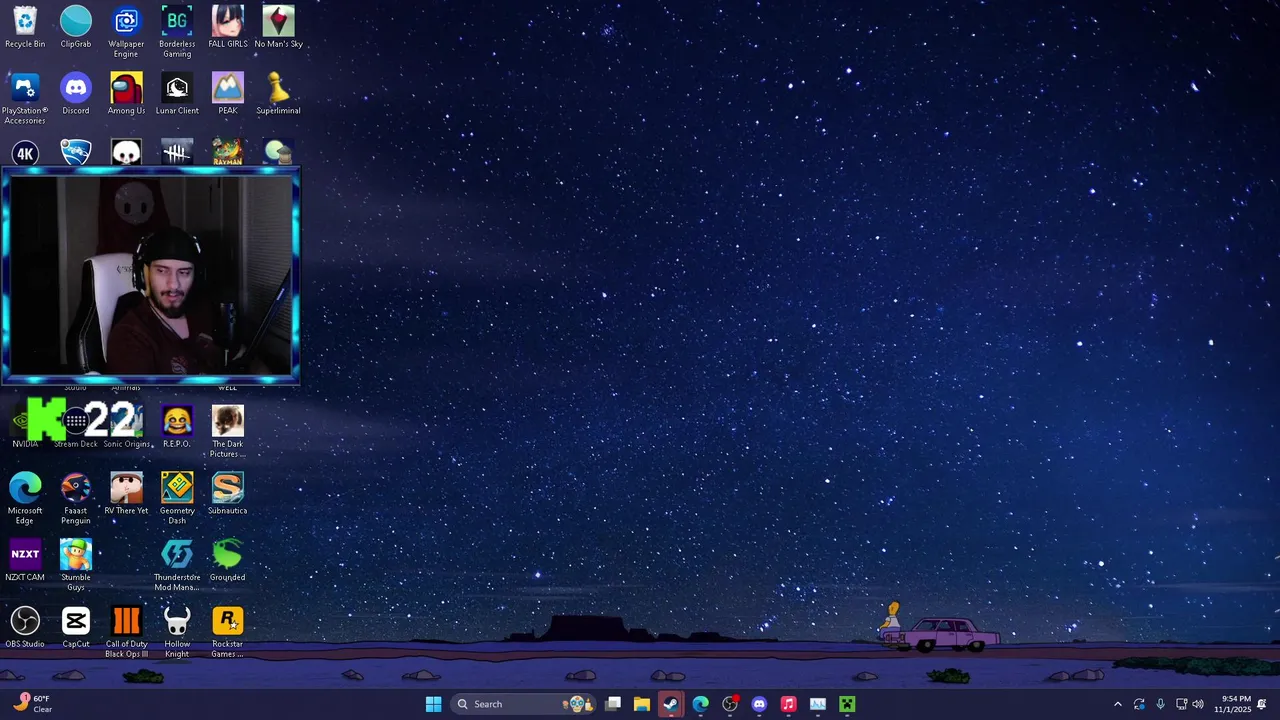
Task: Open Microsoft Edge from the taskbar
Action: tap(701, 704)
